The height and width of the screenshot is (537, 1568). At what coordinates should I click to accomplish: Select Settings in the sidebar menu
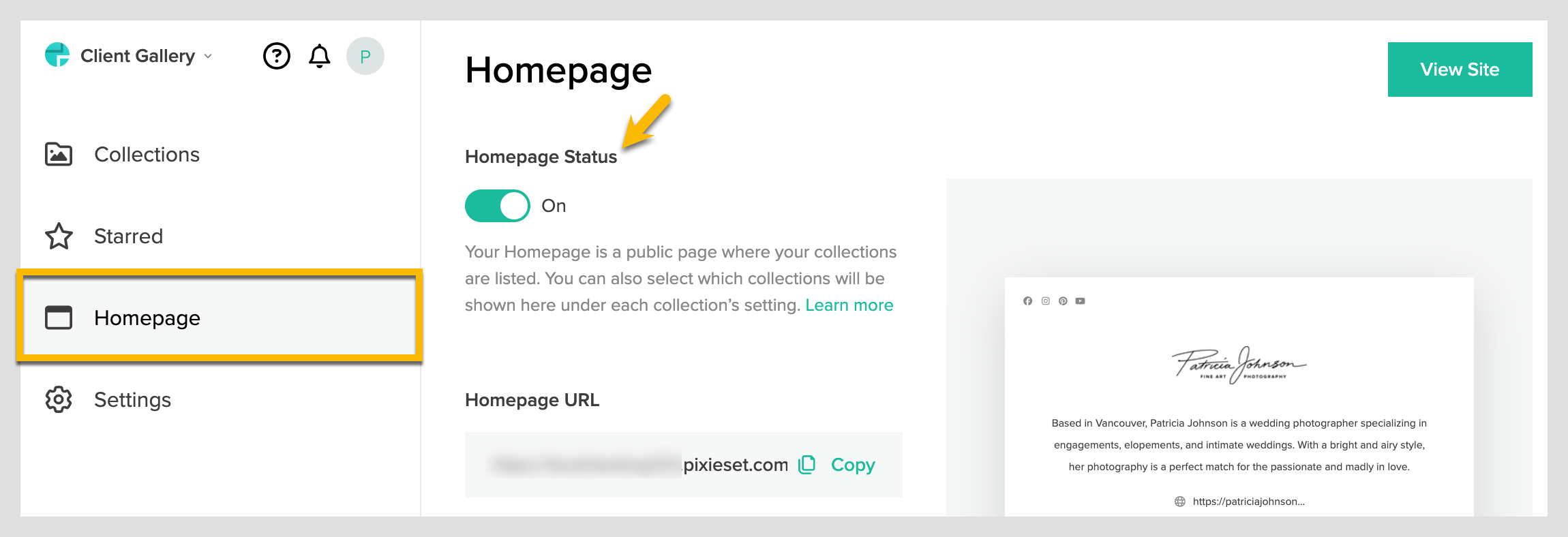133,400
